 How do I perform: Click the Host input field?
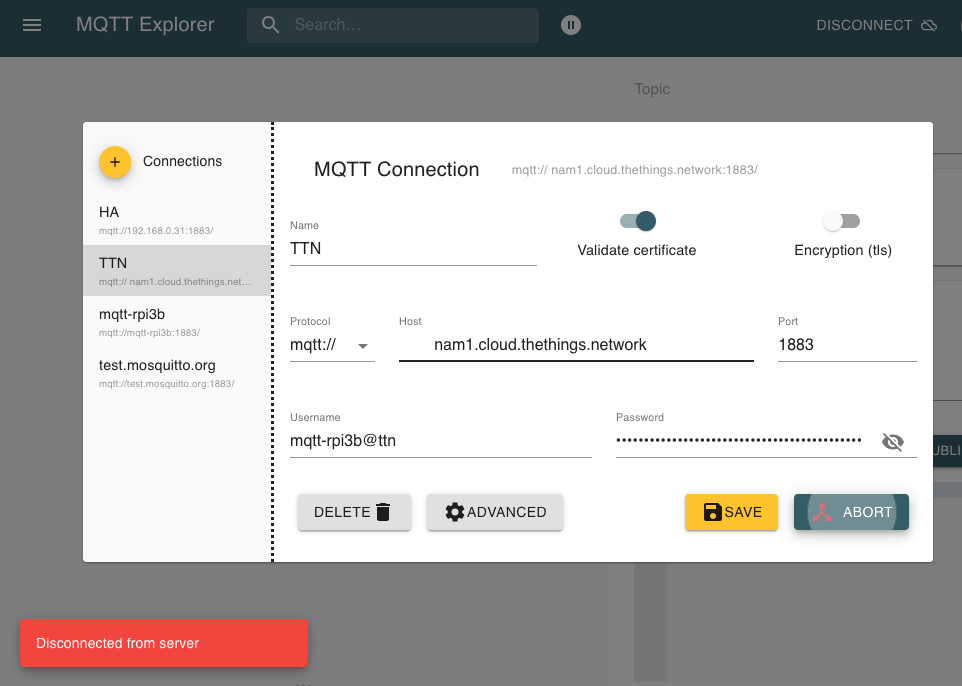tap(576, 345)
